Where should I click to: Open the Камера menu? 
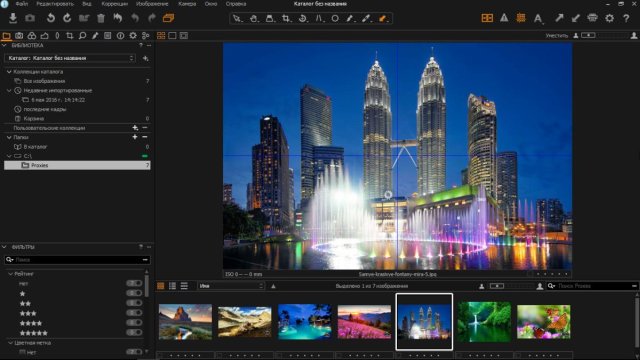pos(187,4)
